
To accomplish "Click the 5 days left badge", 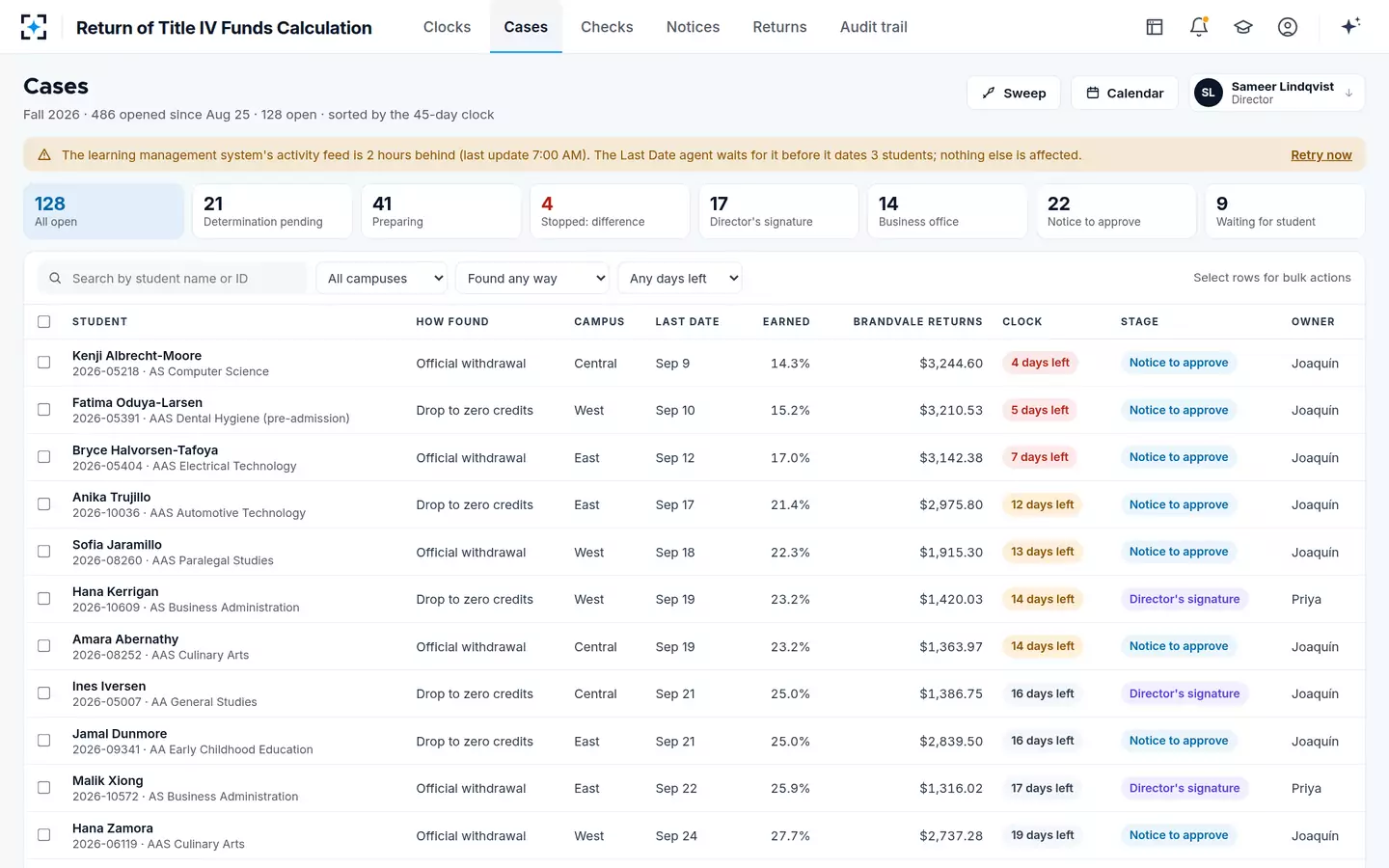I will 1040,410.
